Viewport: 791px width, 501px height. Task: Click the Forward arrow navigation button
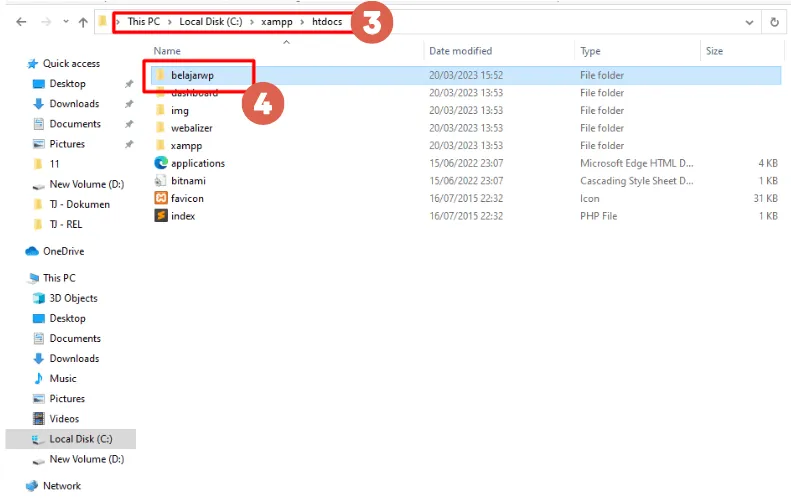[46, 22]
